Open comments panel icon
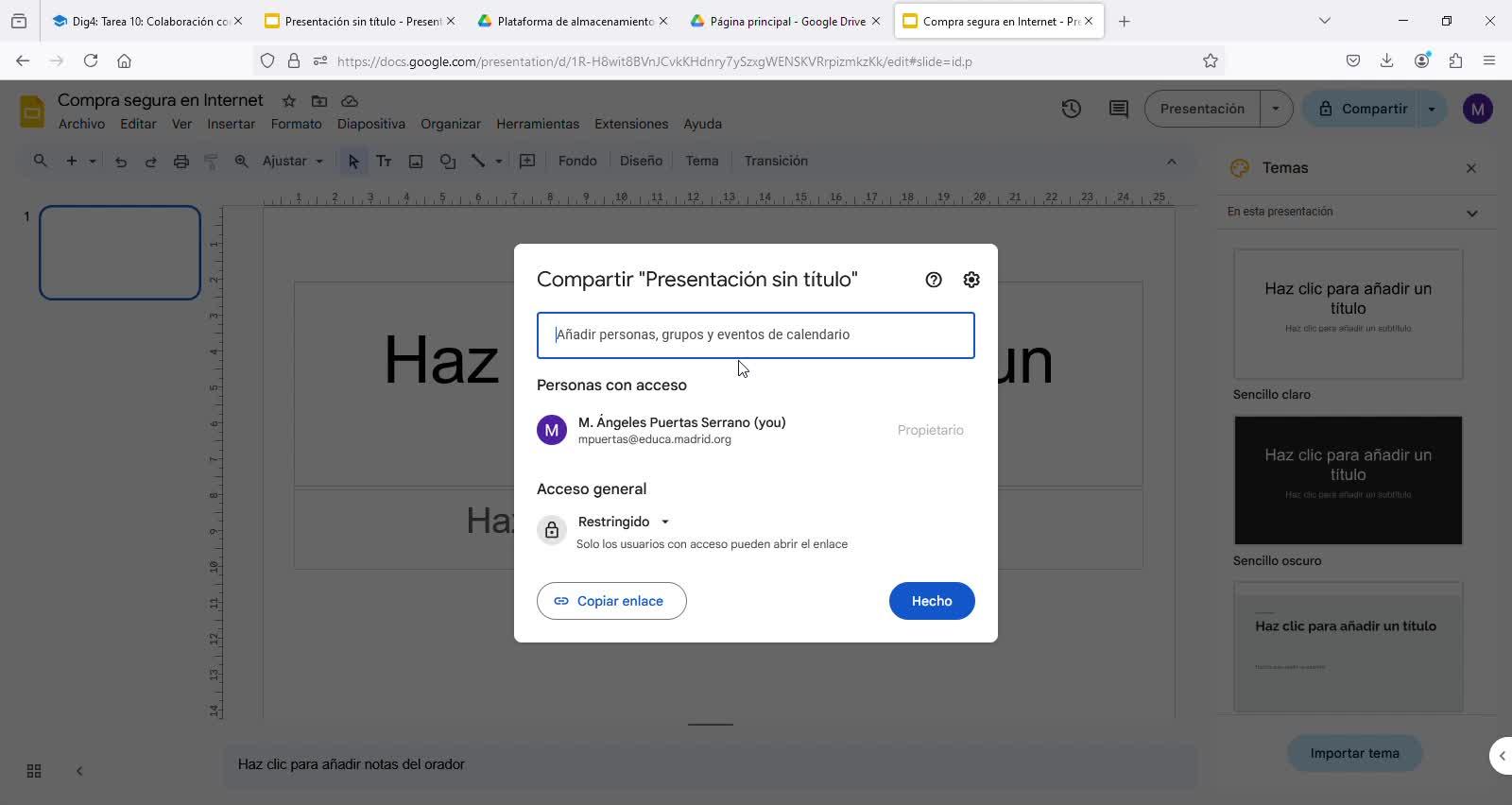This screenshot has width=1512, height=805. [x=1119, y=109]
